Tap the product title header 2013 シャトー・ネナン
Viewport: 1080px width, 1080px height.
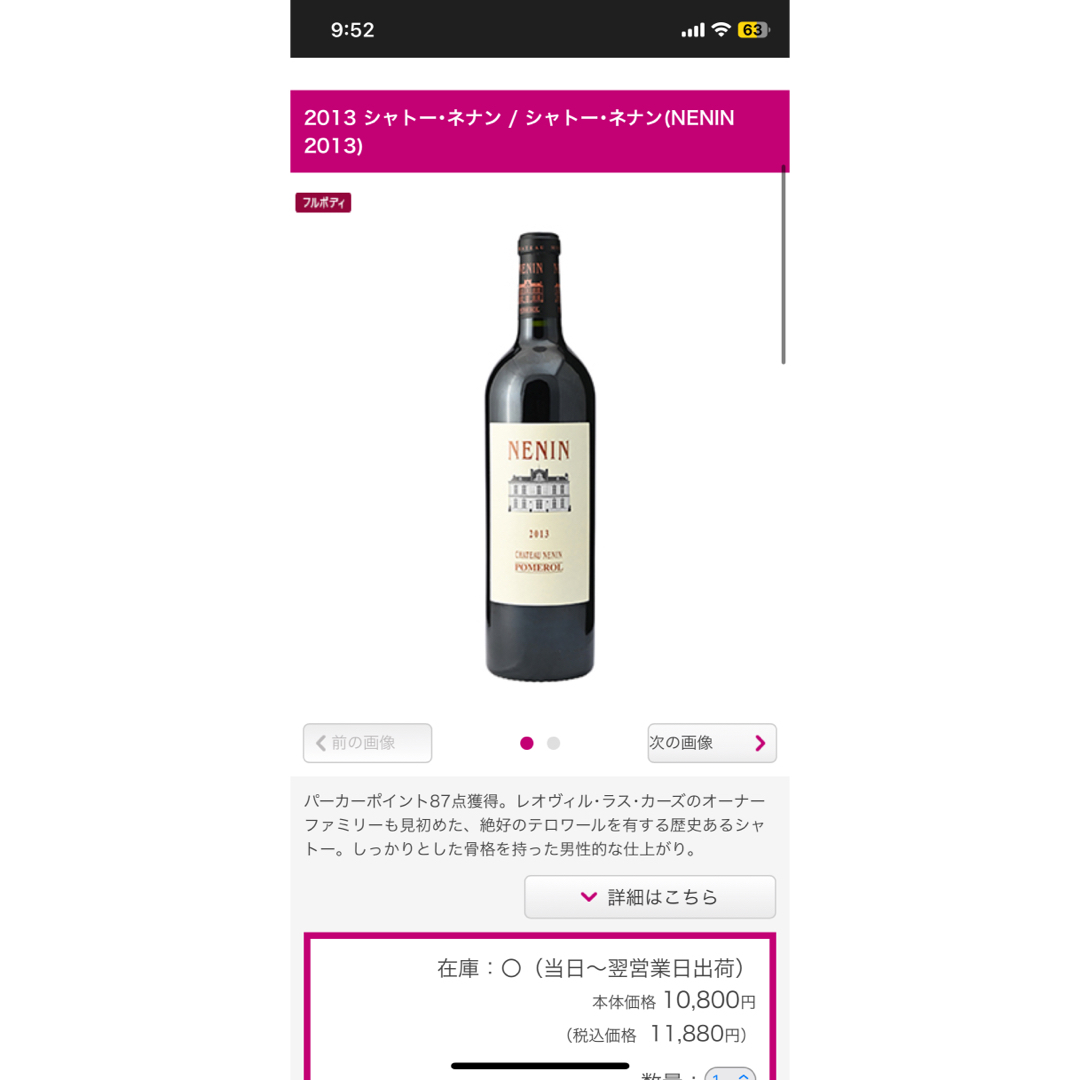click(539, 131)
